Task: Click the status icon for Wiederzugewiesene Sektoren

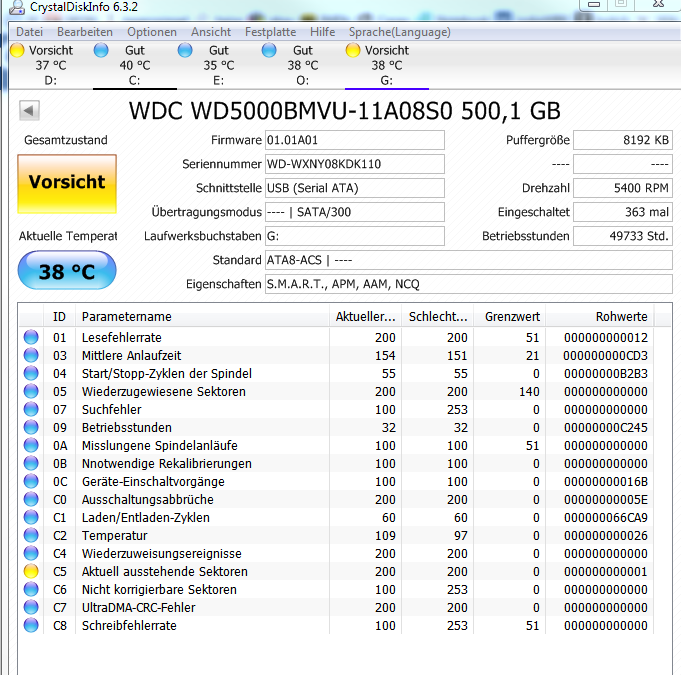Action: pos(31,391)
